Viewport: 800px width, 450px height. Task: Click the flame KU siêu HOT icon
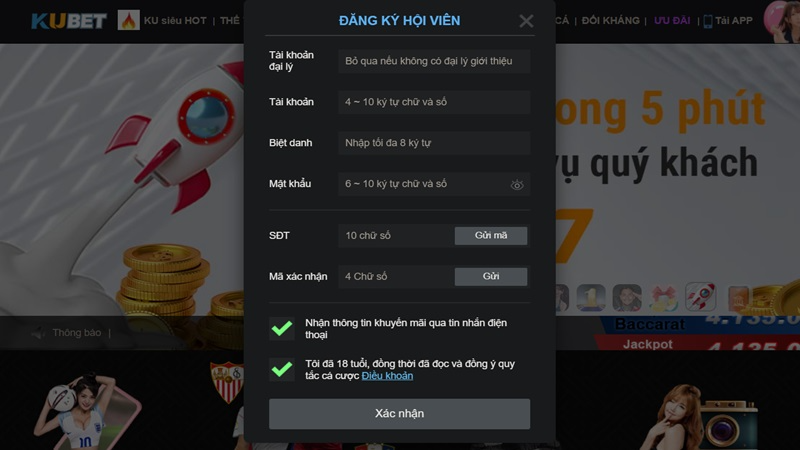click(x=129, y=20)
